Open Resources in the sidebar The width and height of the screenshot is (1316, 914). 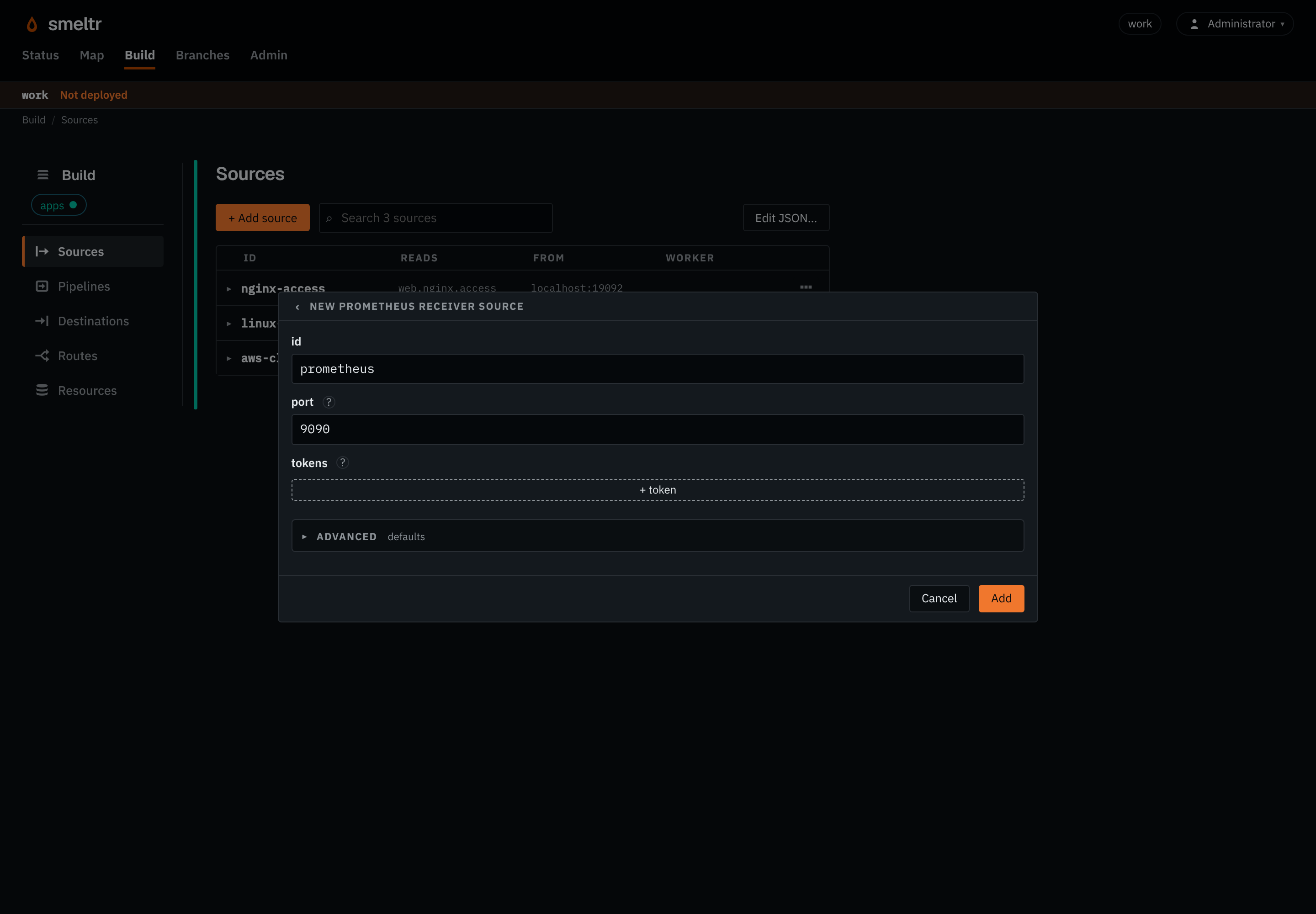tap(93, 390)
